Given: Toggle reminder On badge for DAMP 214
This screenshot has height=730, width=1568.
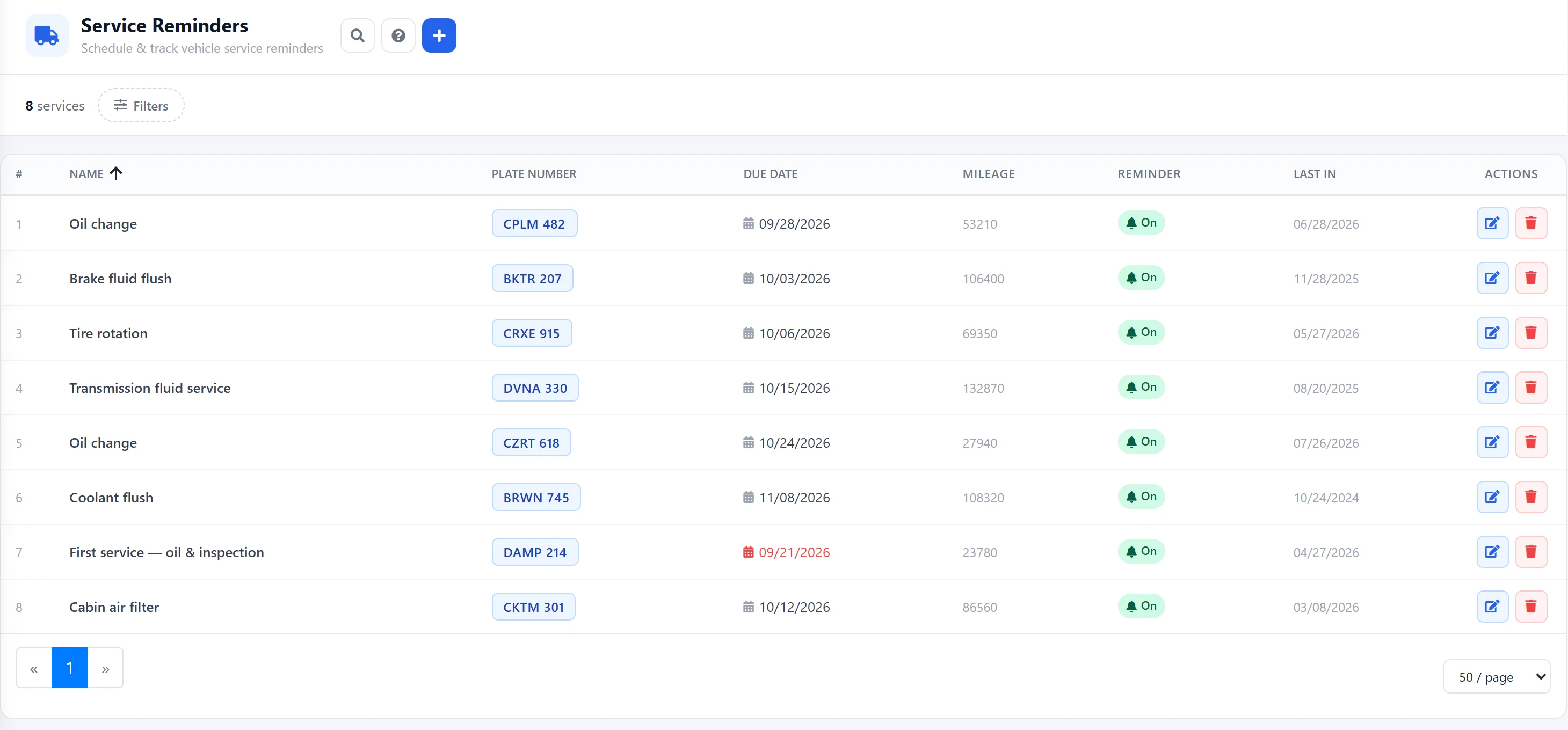Looking at the screenshot, I should tap(1141, 551).
